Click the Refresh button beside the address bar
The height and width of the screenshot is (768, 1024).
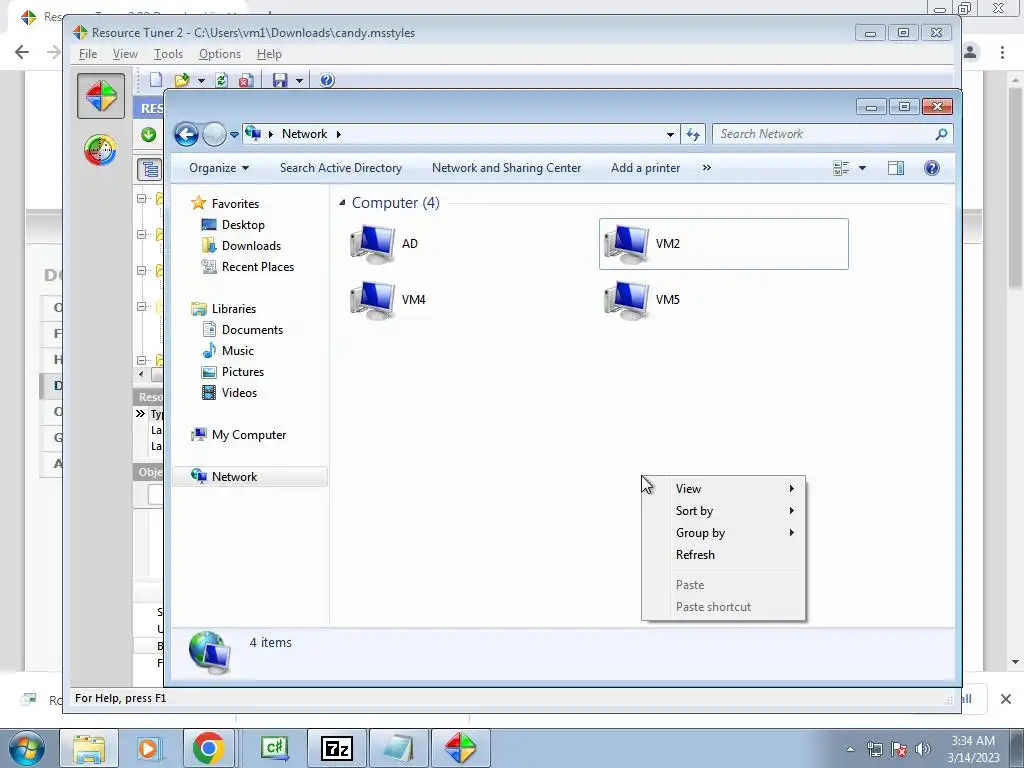693,135
